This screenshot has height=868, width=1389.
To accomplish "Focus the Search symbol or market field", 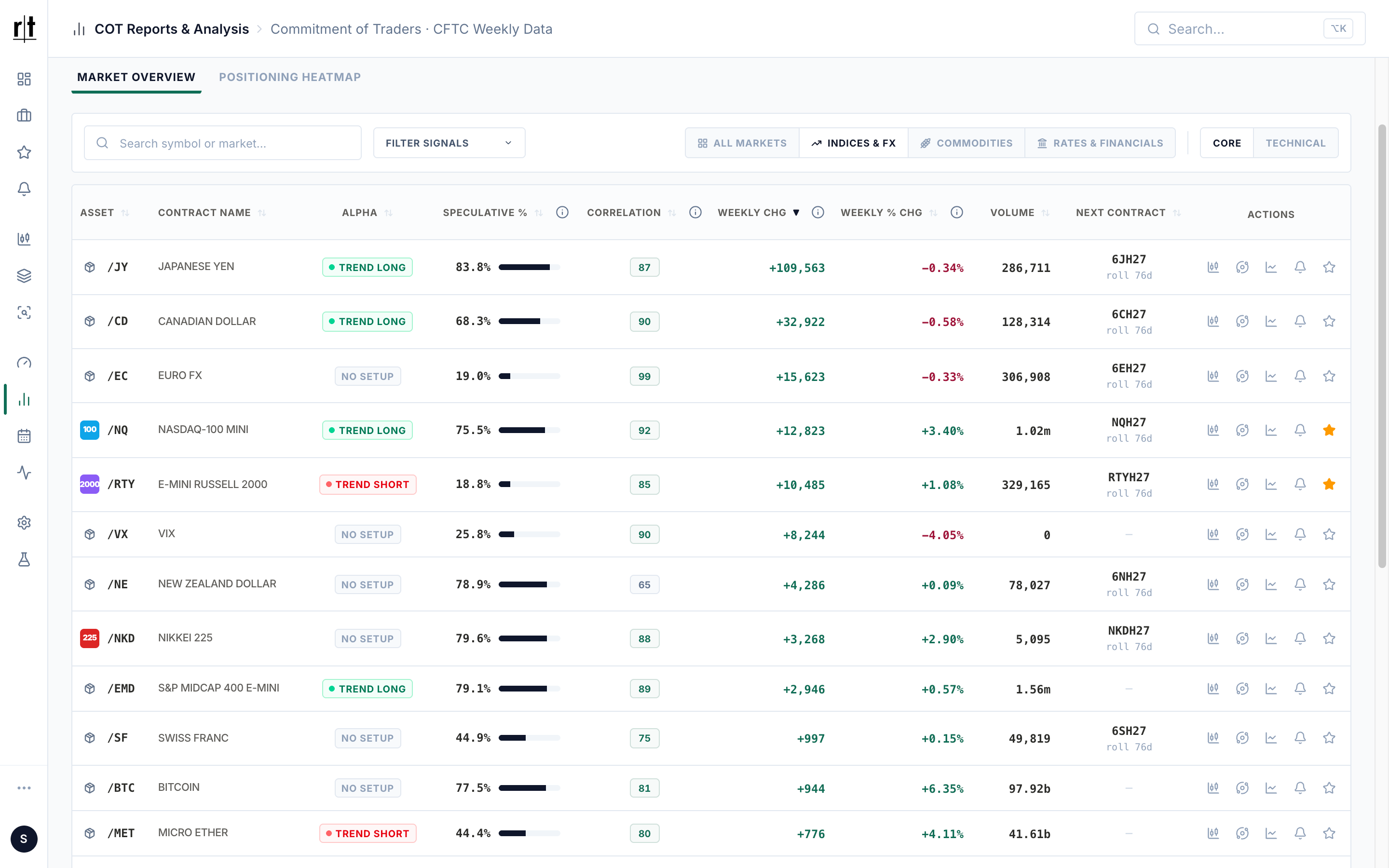I will click(x=223, y=143).
